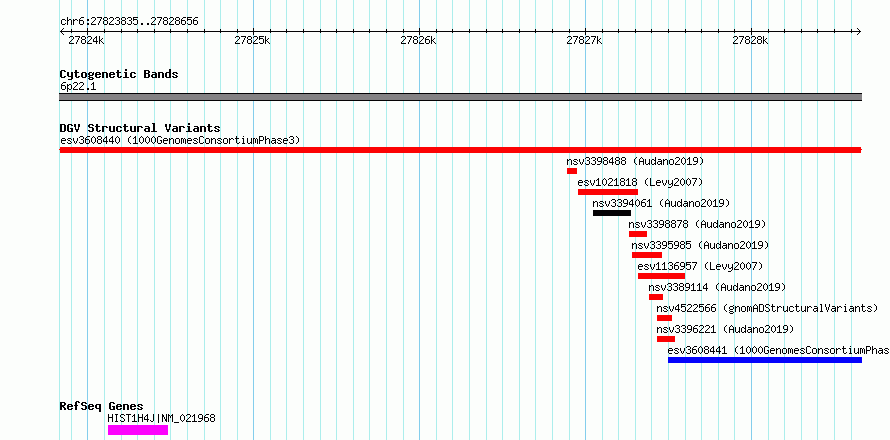Image resolution: width=890 pixels, height=440 pixels.
Task: Click the esv1021818 red variant bar
Action: coord(608,192)
